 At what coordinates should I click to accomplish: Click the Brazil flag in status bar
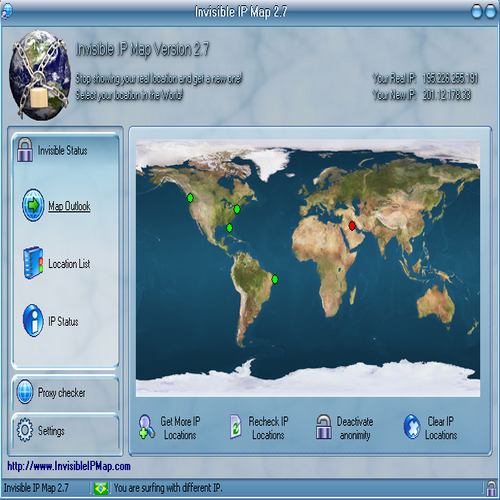pos(101,488)
